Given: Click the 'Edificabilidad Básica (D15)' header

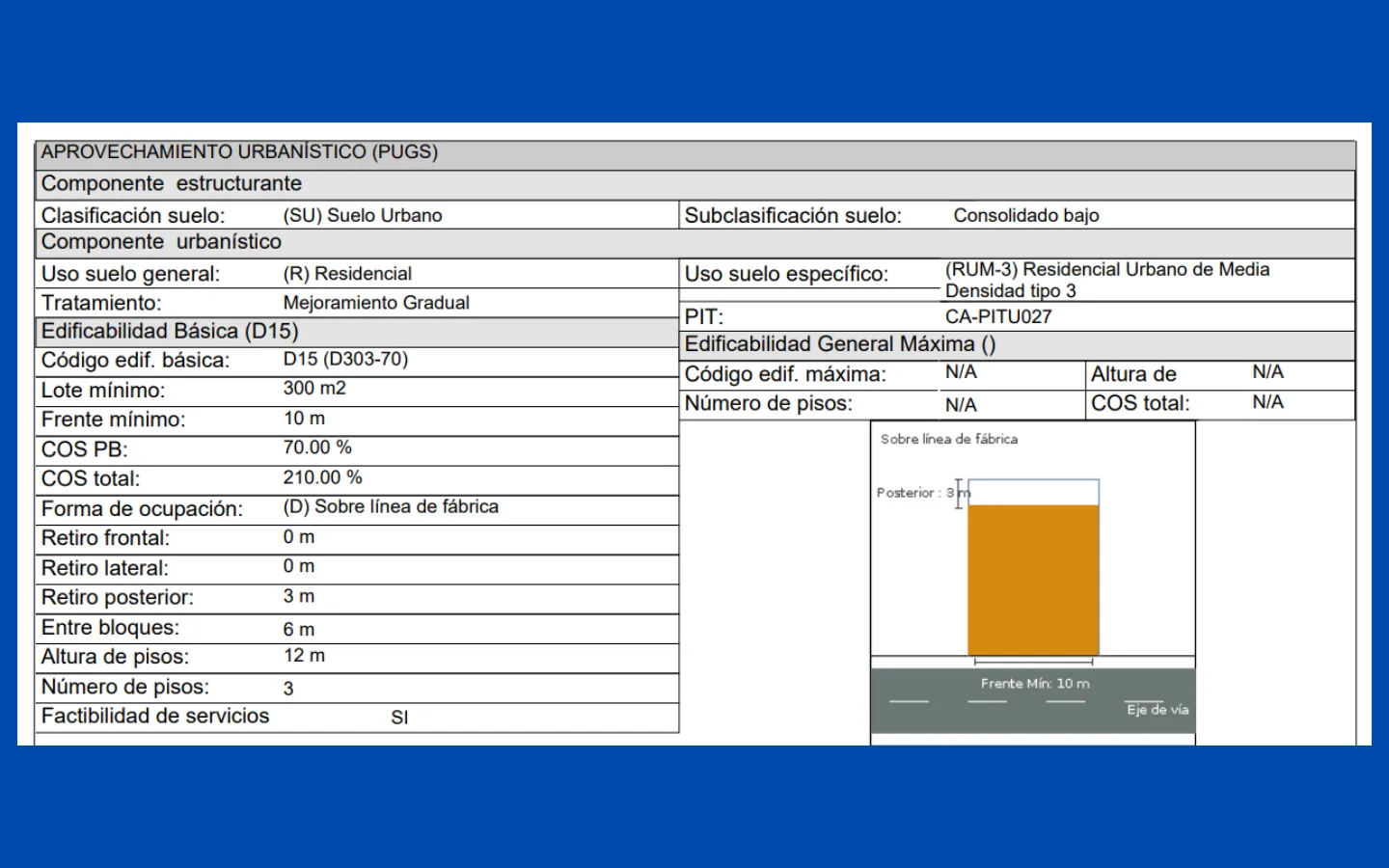Looking at the screenshot, I should (170, 332).
